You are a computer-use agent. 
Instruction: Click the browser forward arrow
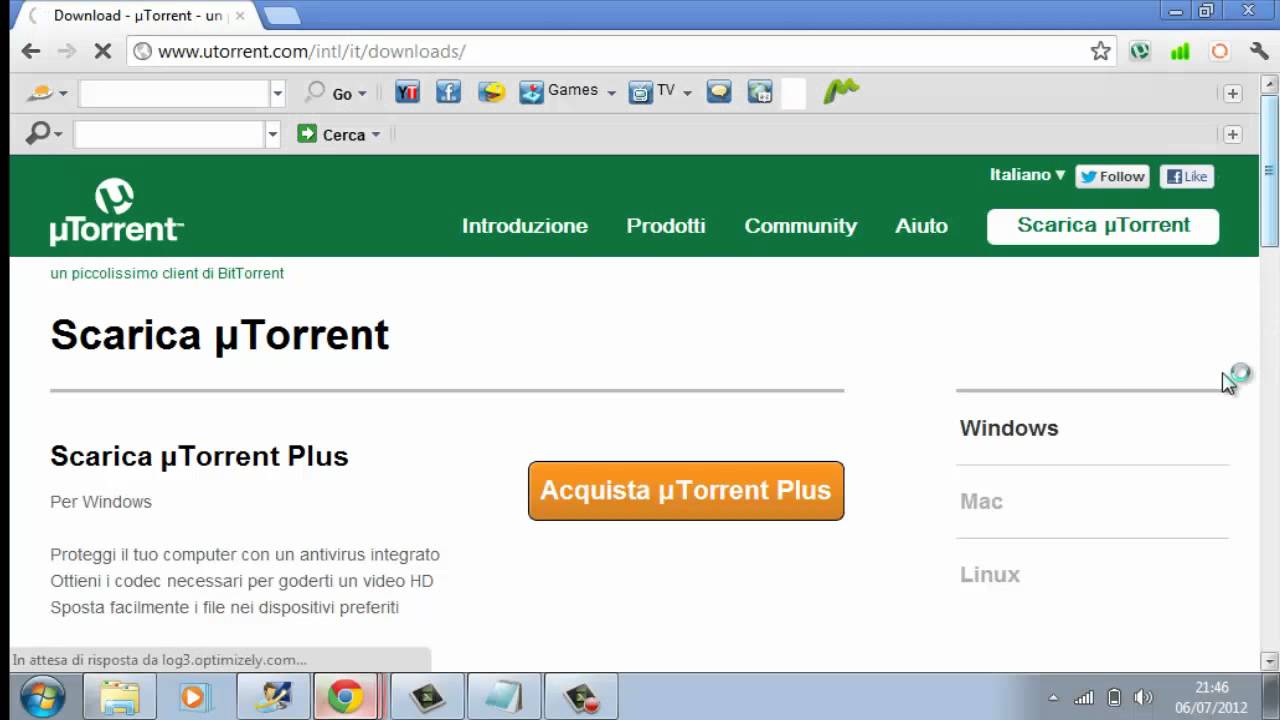pyautogui.click(x=67, y=51)
